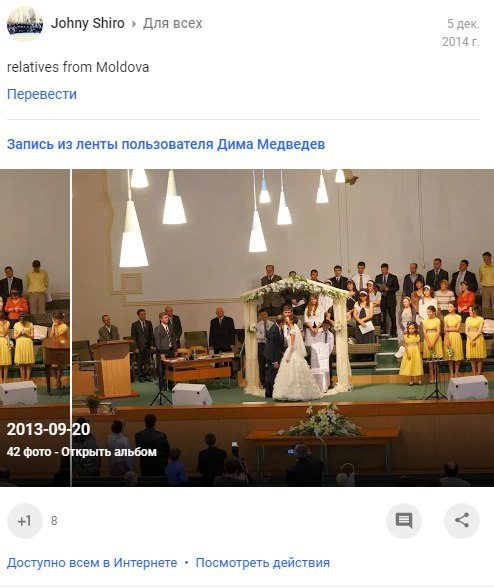The width and height of the screenshot is (494, 588).
Task: Click 'Доступно всем в Интернете' visibility link
Action: tap(92, 563)
